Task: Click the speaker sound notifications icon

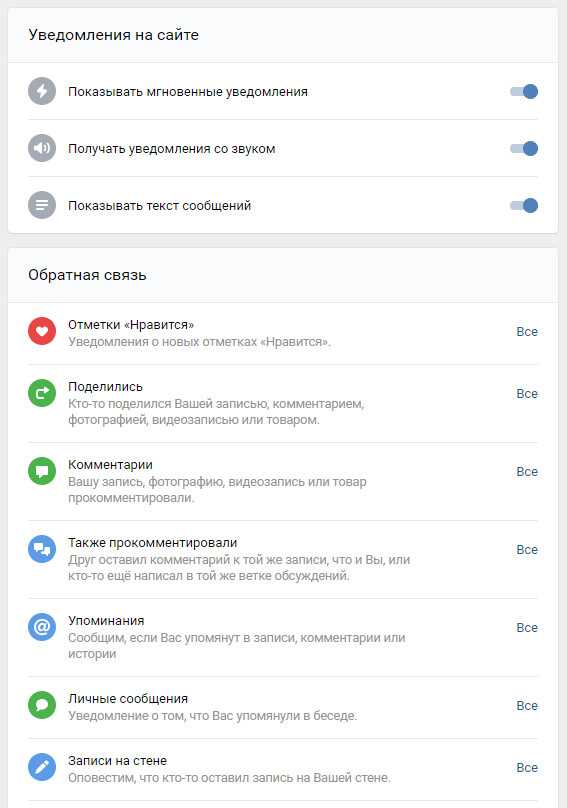Action: pos(42,148)
